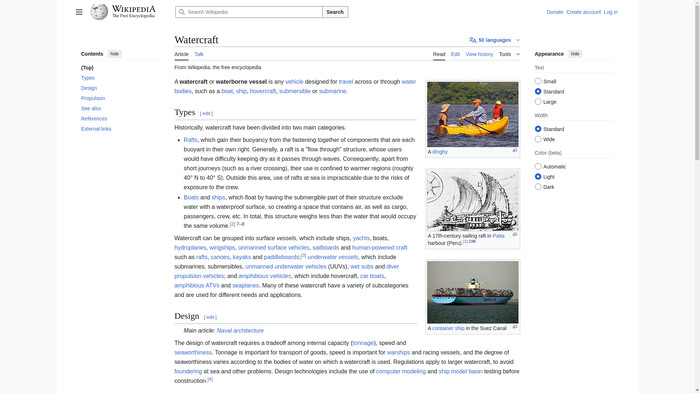This screenshot has height=393, width=700.
Task: Select Light color mode
Action: coord(538,177)
